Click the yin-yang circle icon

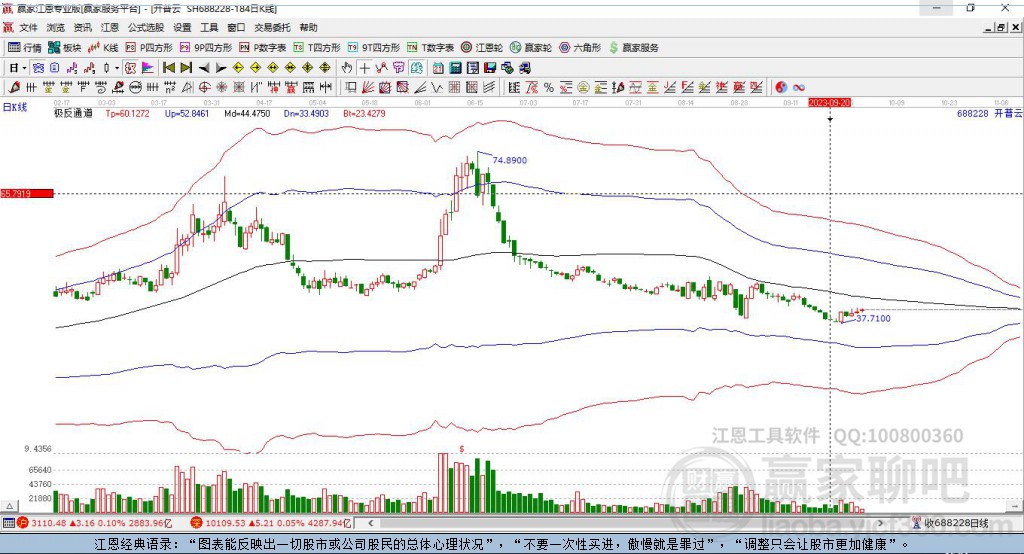pyautogui.click(x=781, y=87)
